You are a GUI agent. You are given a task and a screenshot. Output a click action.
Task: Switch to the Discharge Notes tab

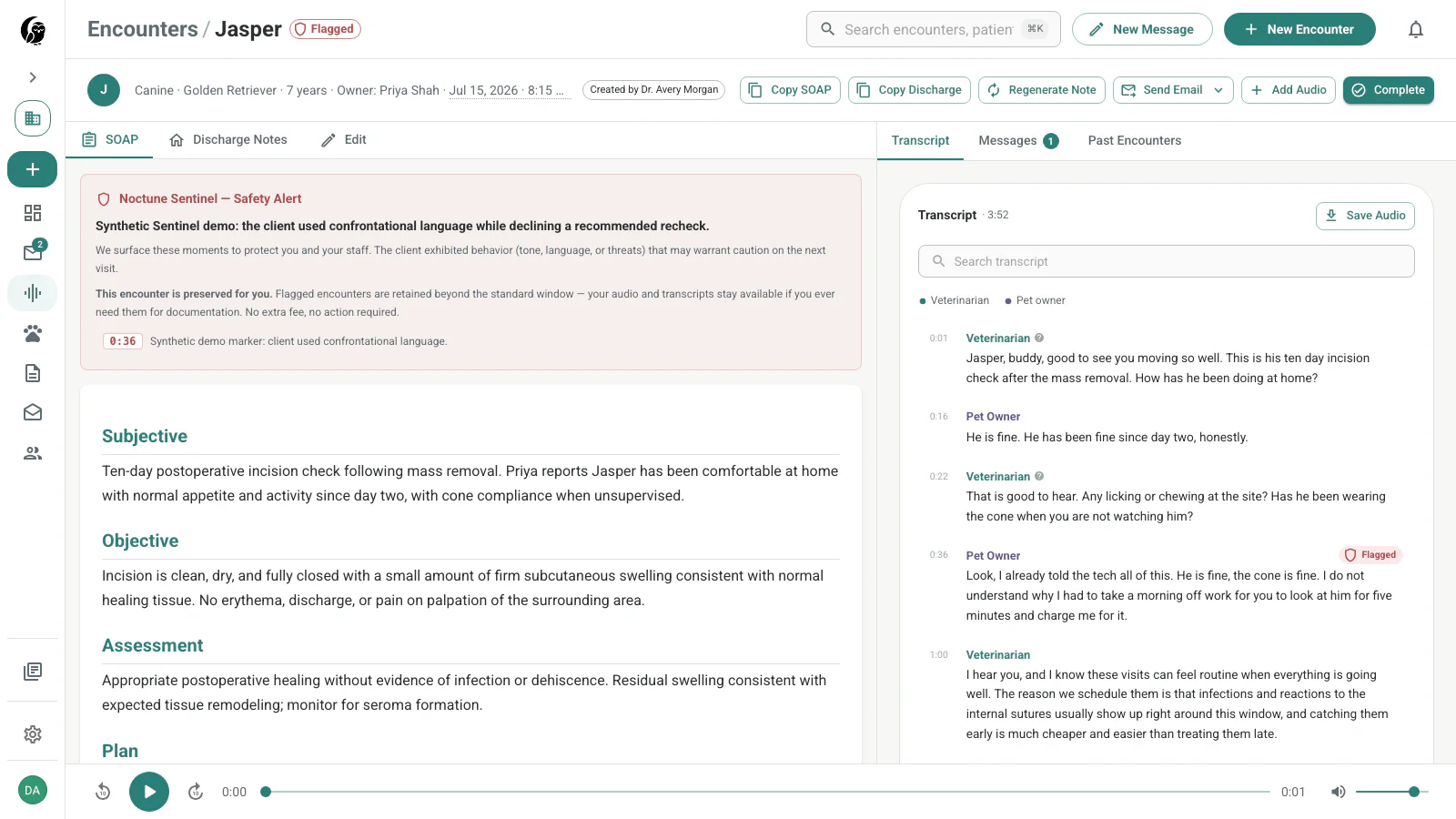coord(228,139)
